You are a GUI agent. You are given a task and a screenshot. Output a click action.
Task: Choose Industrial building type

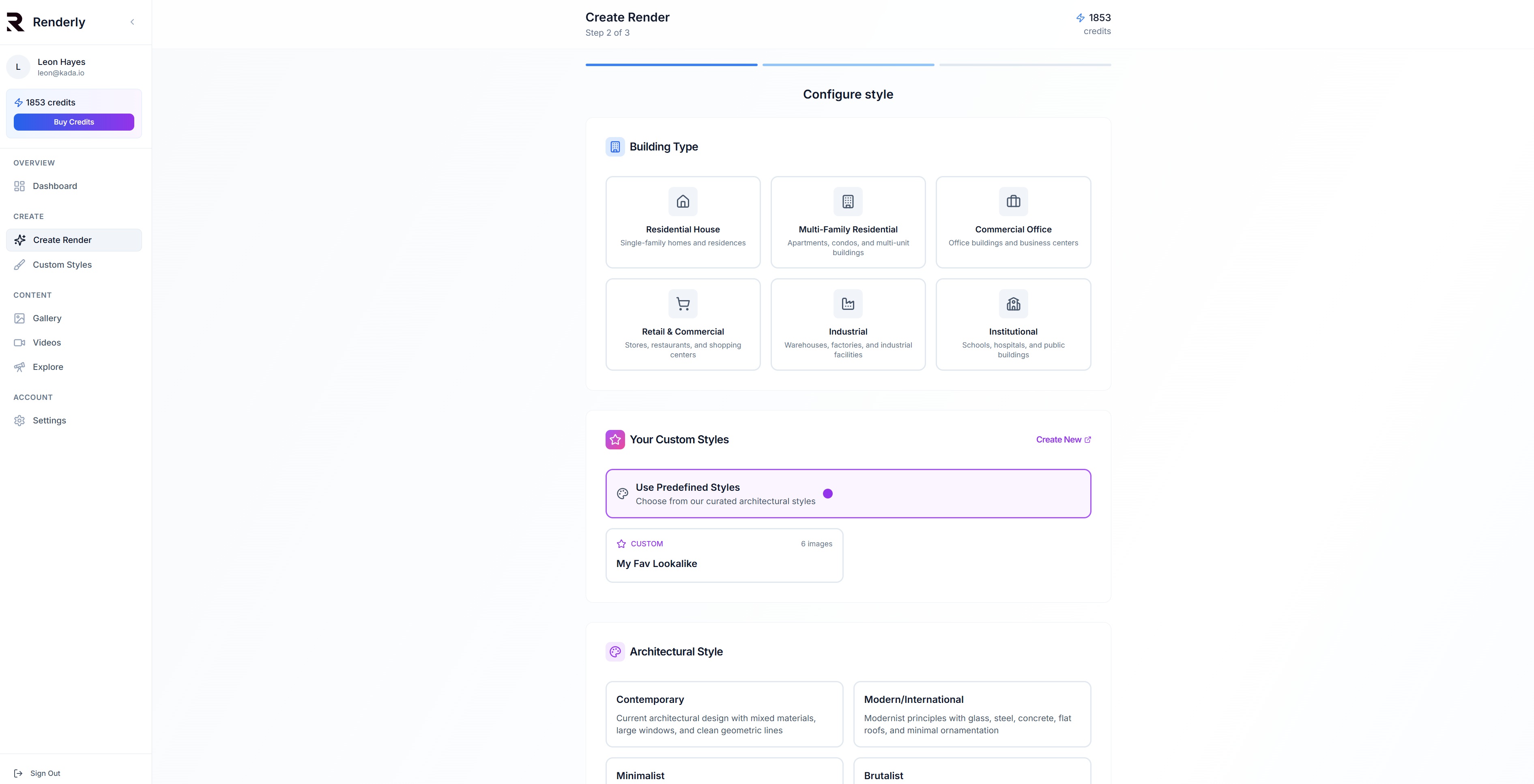[848, 324]
